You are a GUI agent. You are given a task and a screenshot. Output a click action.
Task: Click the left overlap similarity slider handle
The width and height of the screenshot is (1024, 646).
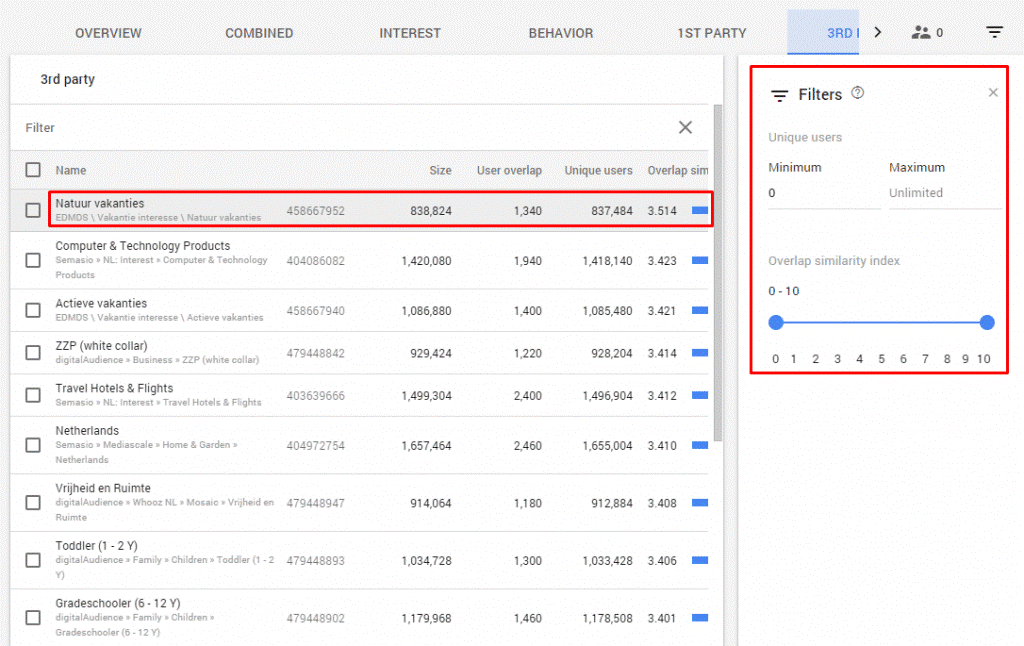(776, 322)
